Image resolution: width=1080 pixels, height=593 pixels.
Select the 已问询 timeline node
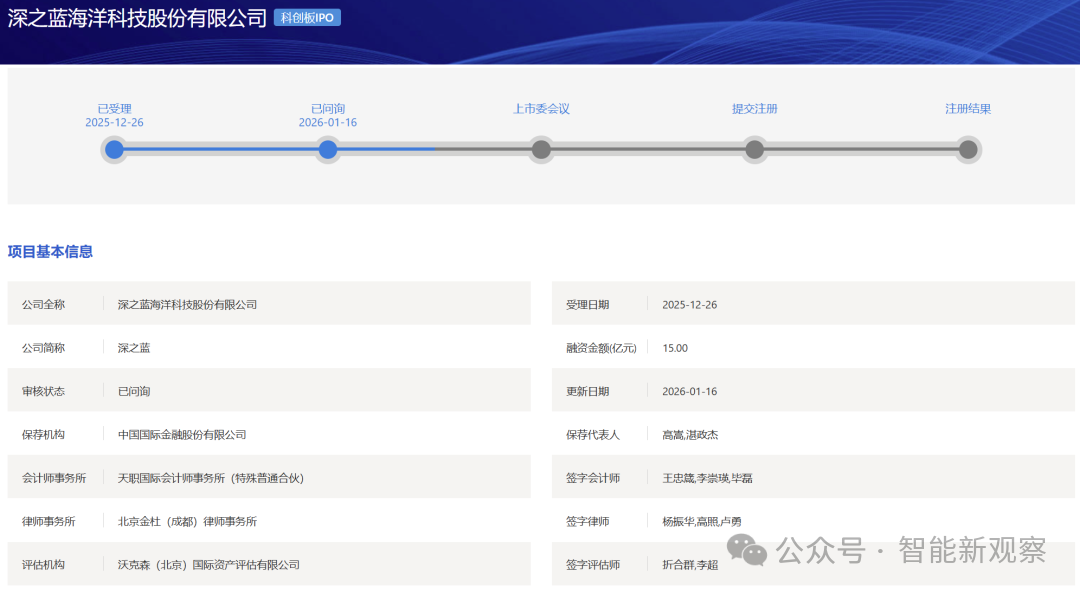(x=328, y=149)
